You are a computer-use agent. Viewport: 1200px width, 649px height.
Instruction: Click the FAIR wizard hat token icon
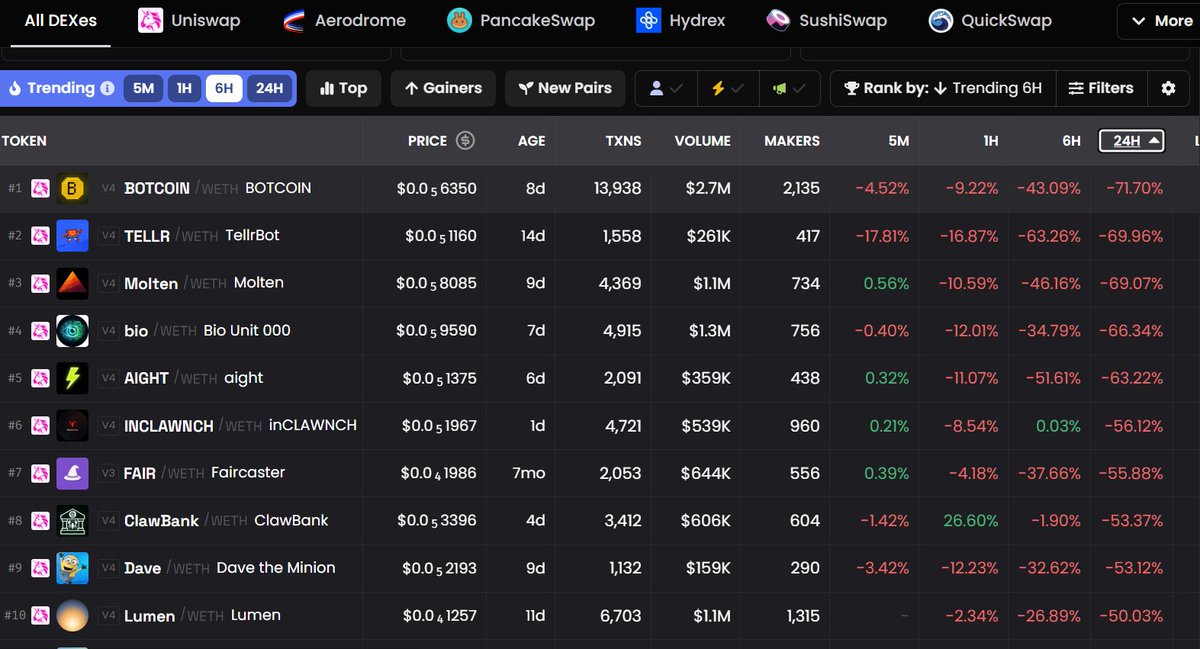(x=72, y=473)
